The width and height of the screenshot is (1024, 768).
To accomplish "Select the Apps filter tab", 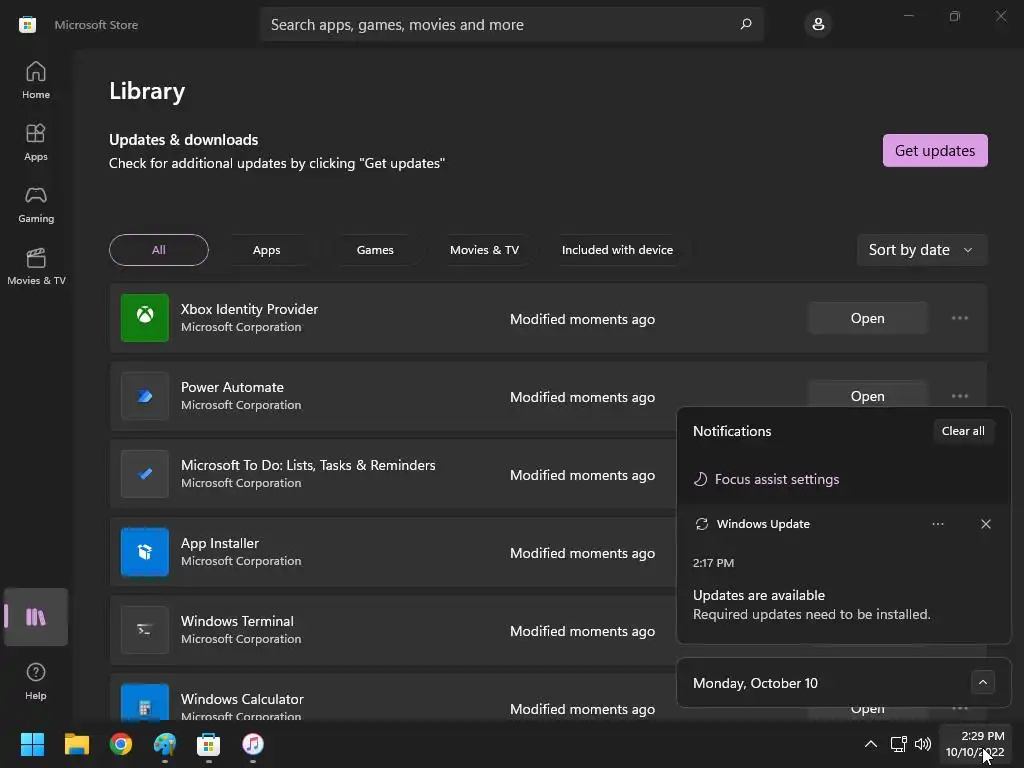I will [x=266, y=249].
